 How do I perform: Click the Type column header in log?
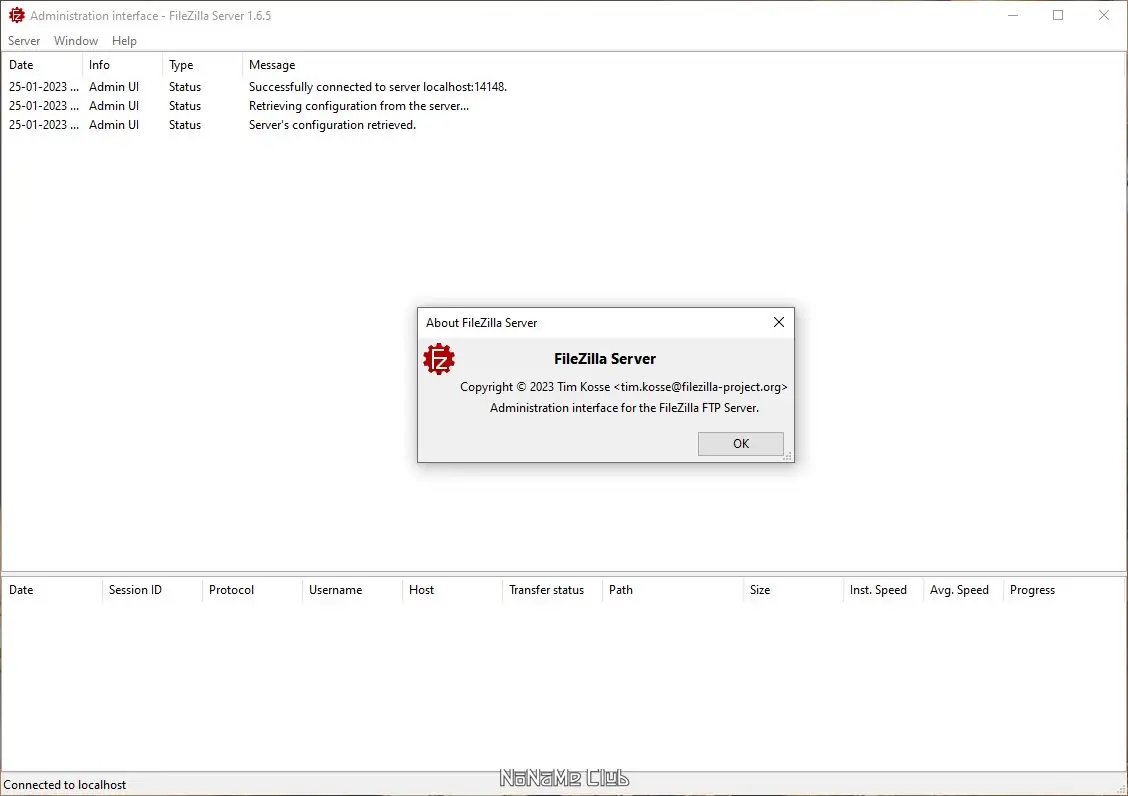click(202, 65)
